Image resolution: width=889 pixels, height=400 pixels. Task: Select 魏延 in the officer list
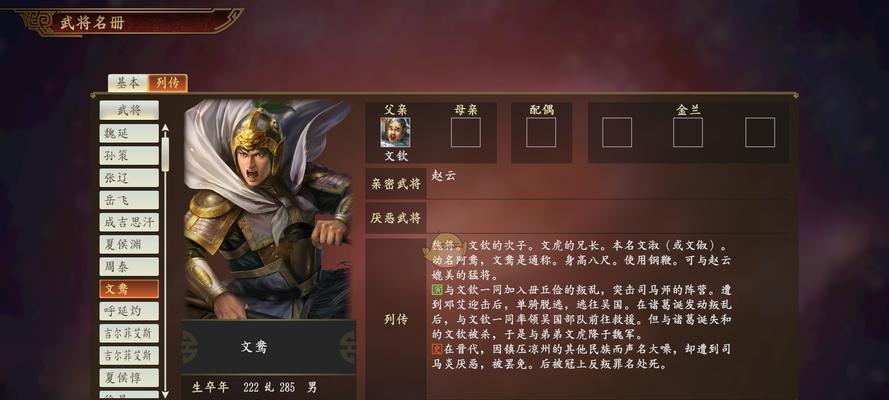129,133
